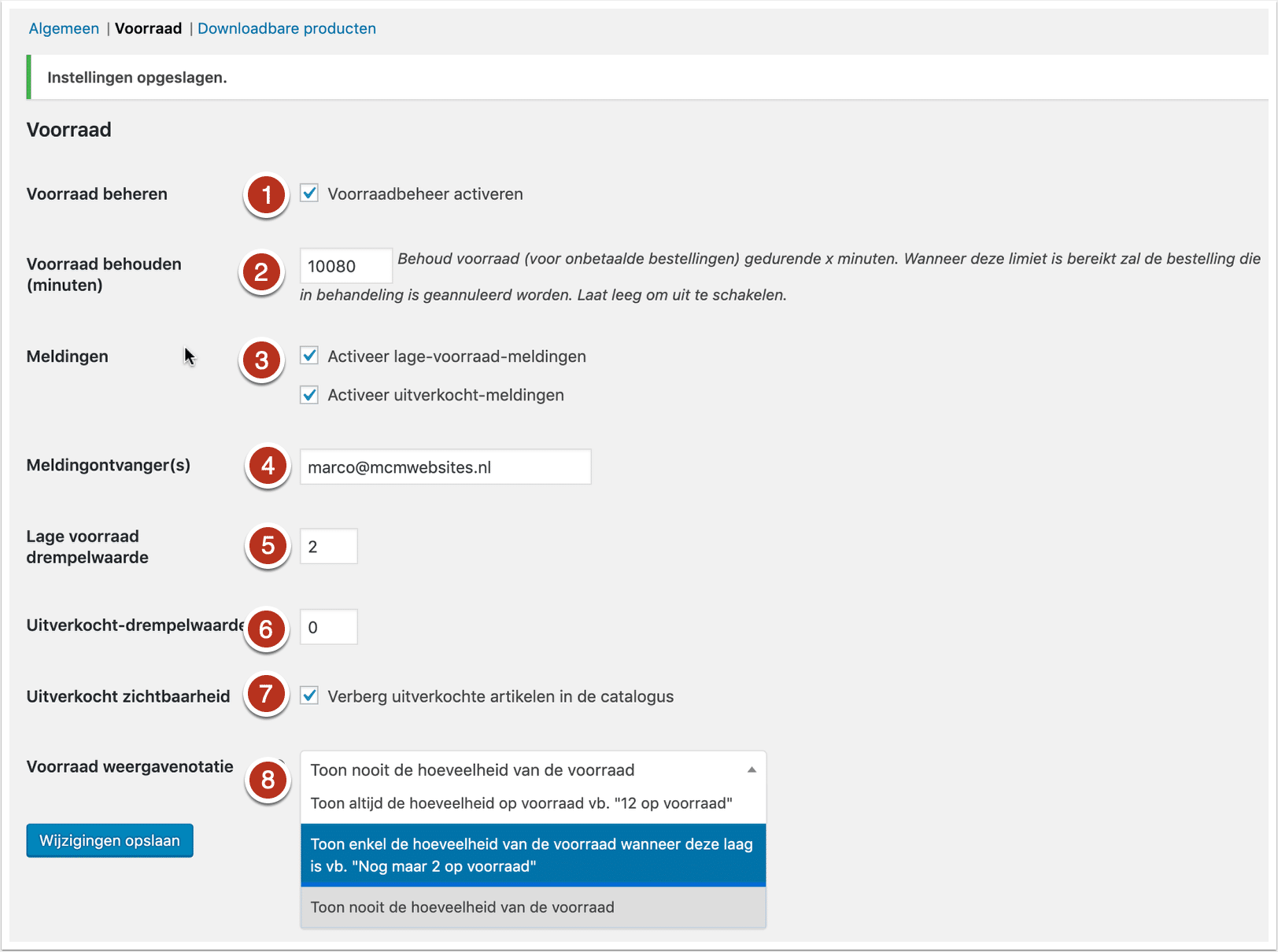This screenshot has width=1278, height=952.
Task: Click the Wijzigingen opslaan button
Action: tap(109, 840)
